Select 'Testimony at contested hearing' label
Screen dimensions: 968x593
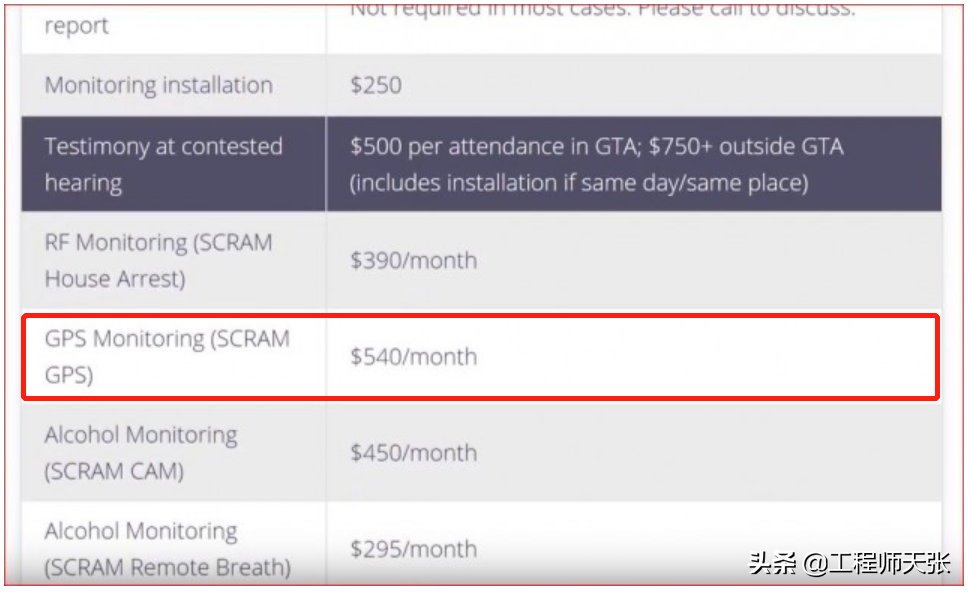tap(163, 164)
